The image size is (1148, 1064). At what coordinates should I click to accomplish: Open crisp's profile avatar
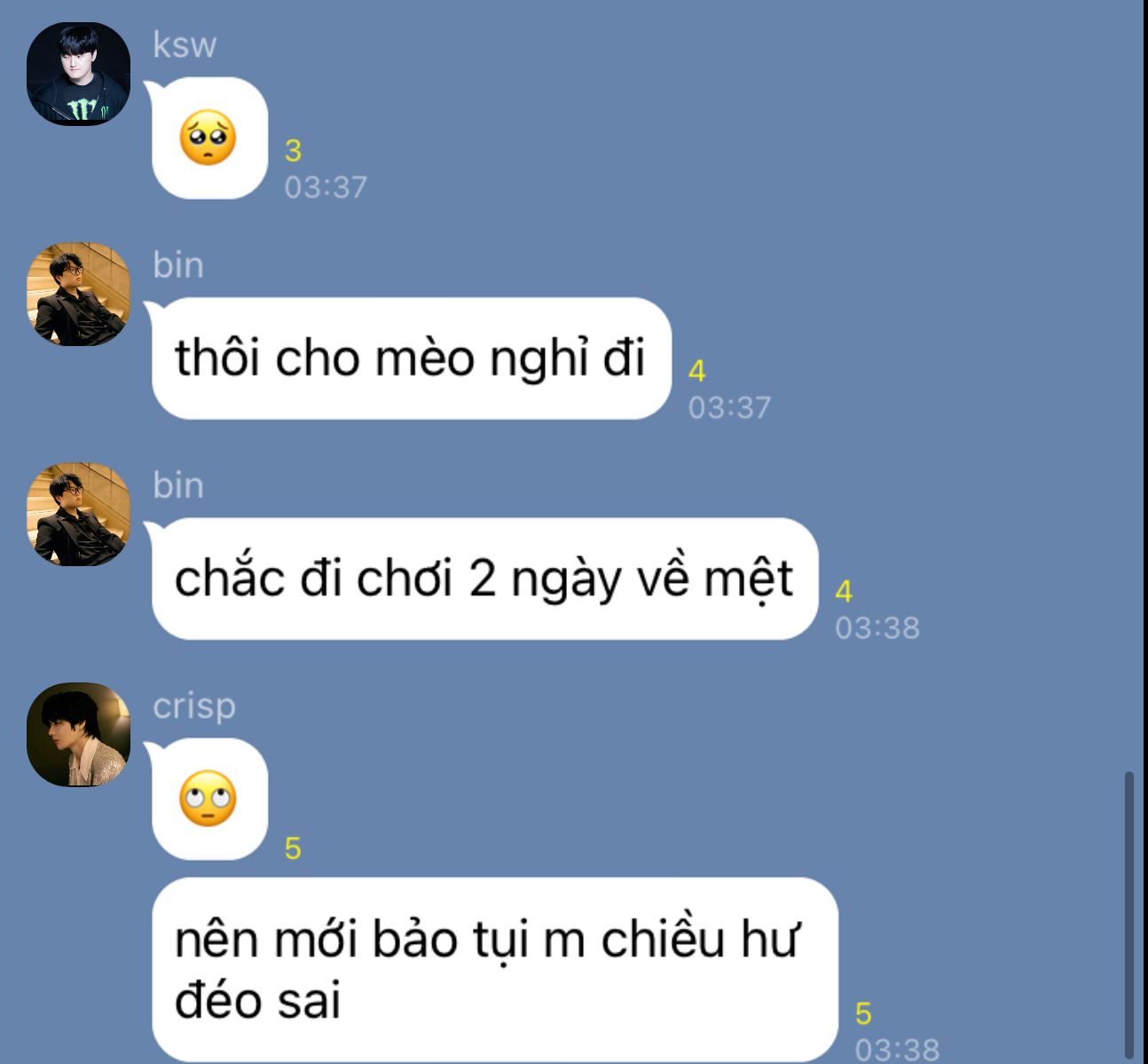coord(78,734)
